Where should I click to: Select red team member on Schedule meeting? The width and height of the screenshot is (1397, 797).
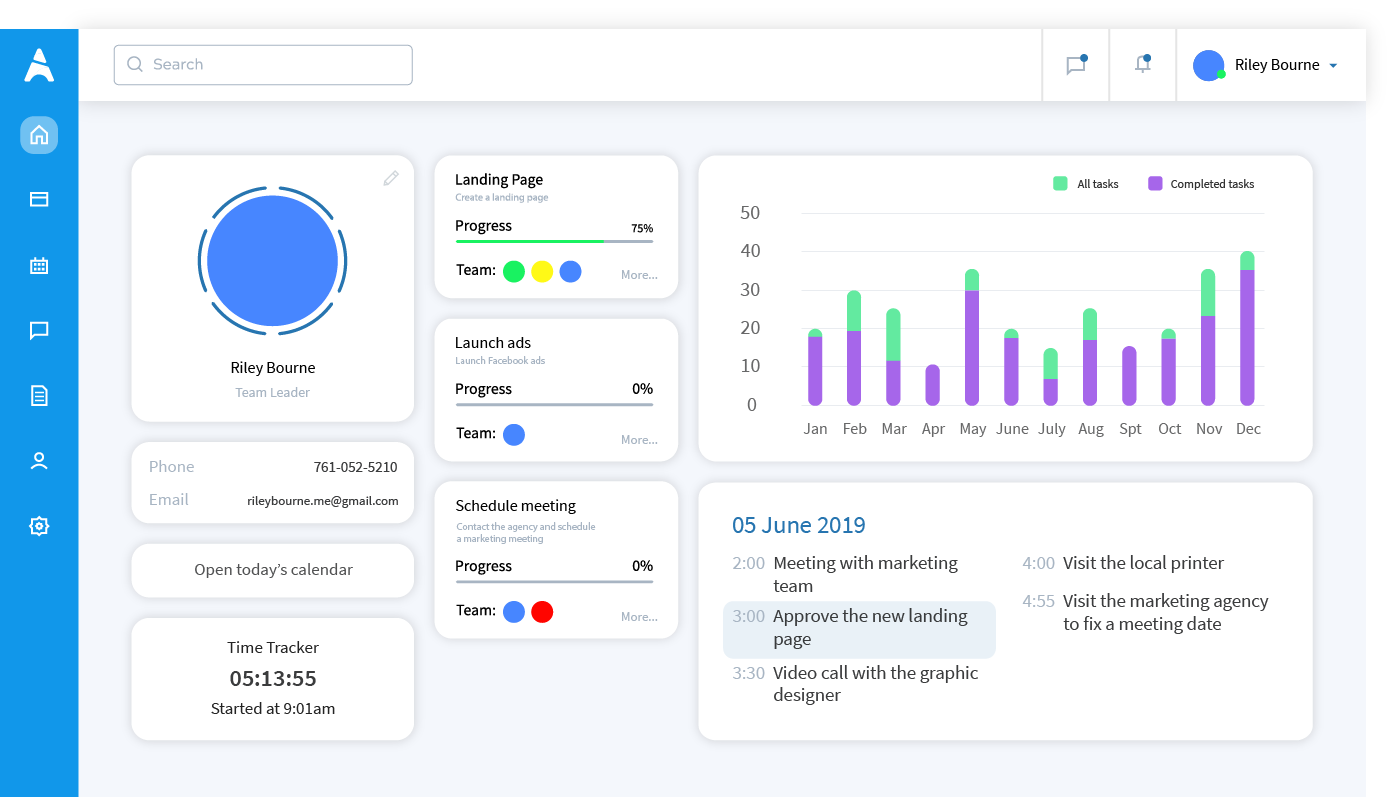click(542, 611)
